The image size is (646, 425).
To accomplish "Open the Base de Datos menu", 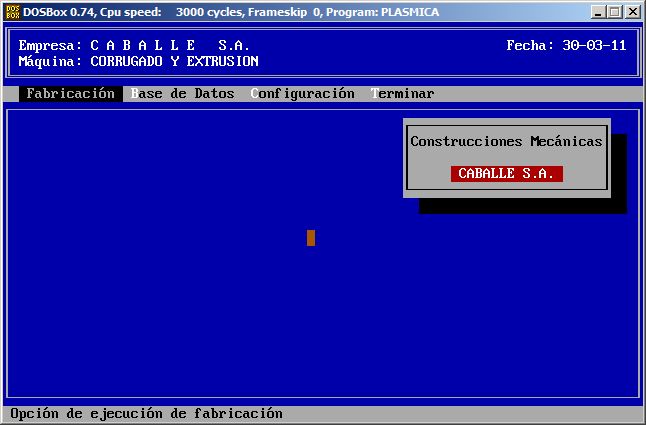I will (x=183, y=94).
